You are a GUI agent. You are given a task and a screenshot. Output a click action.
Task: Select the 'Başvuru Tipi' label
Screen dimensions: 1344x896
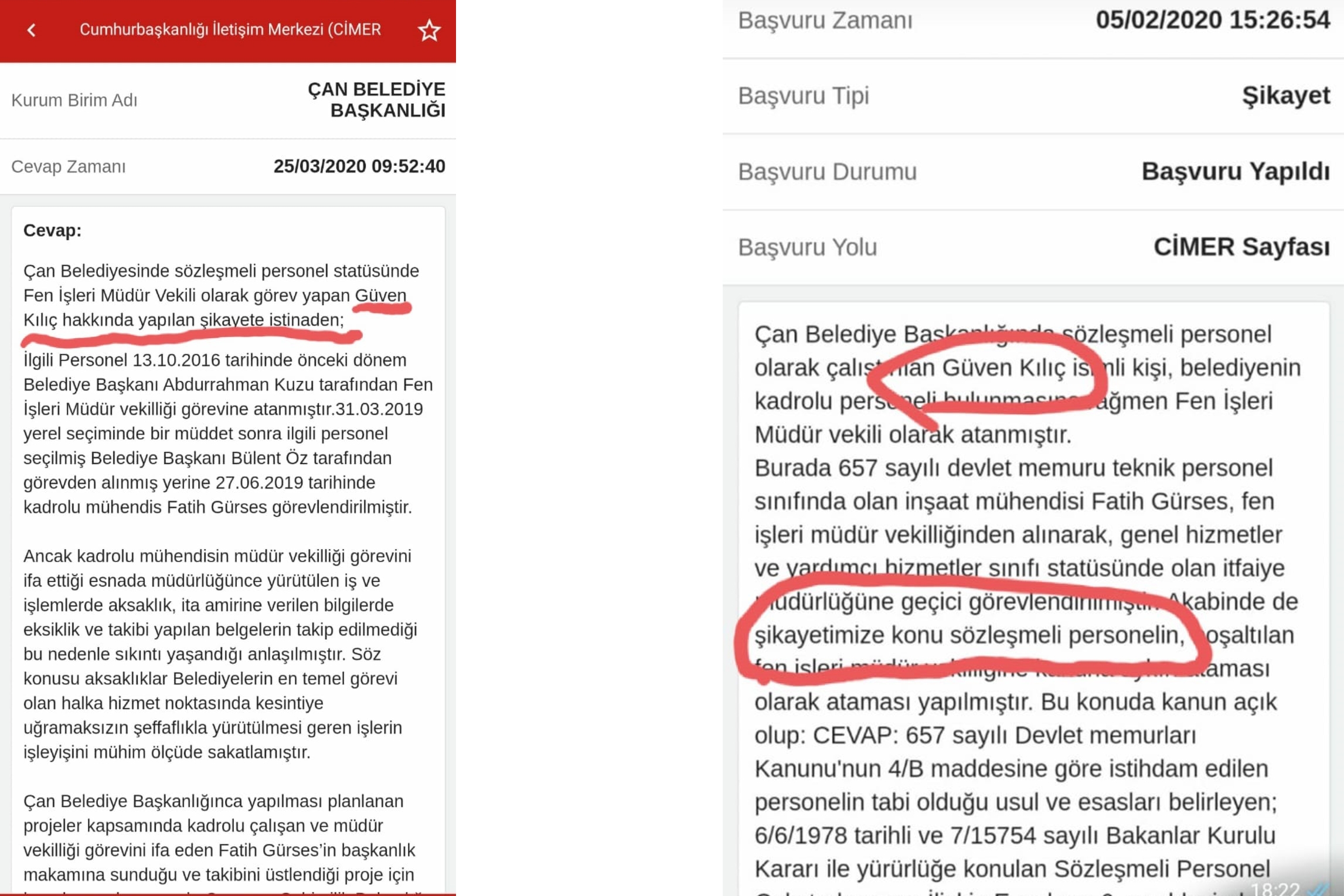(x=803, y=96)
